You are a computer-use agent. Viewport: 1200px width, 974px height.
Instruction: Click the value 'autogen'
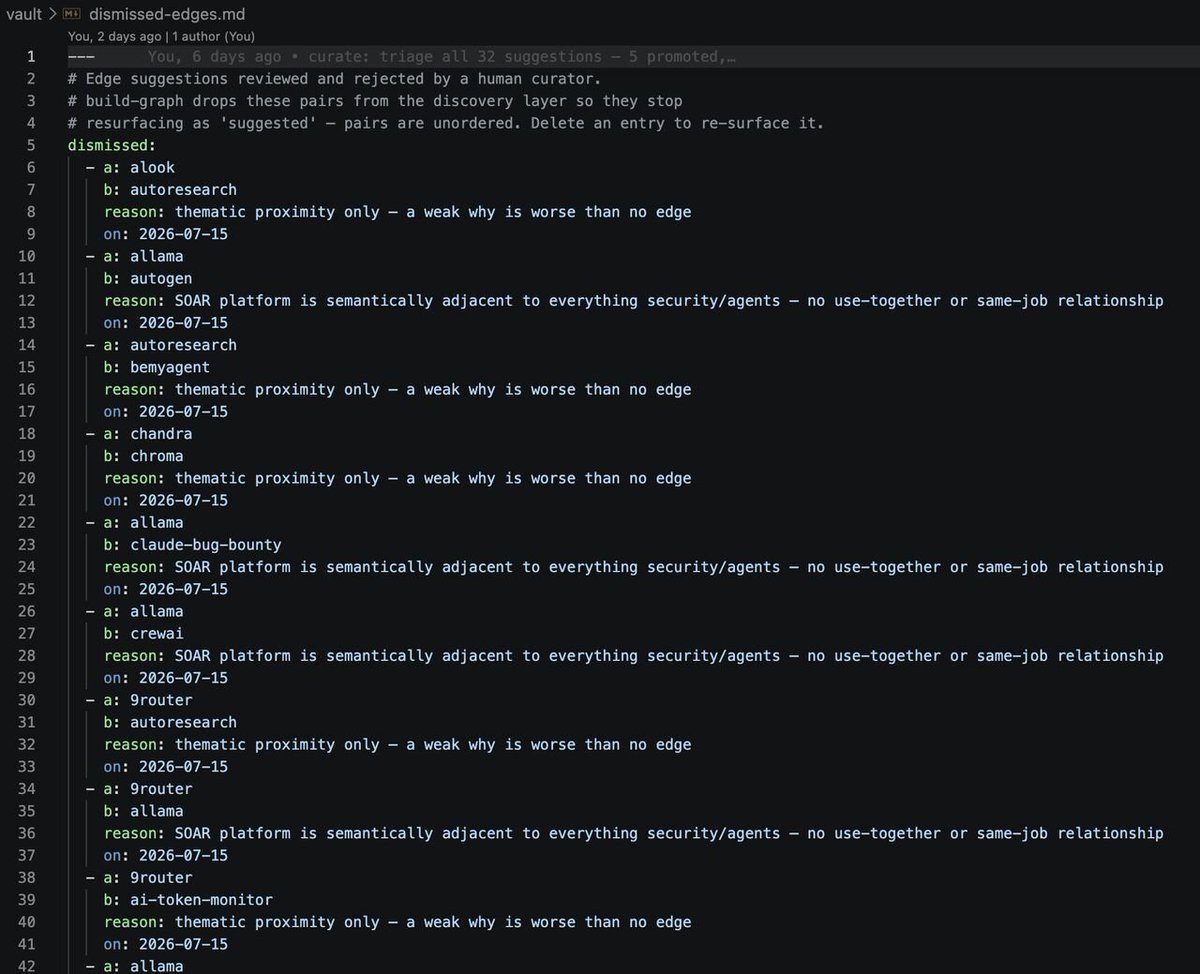click(161, 278)
